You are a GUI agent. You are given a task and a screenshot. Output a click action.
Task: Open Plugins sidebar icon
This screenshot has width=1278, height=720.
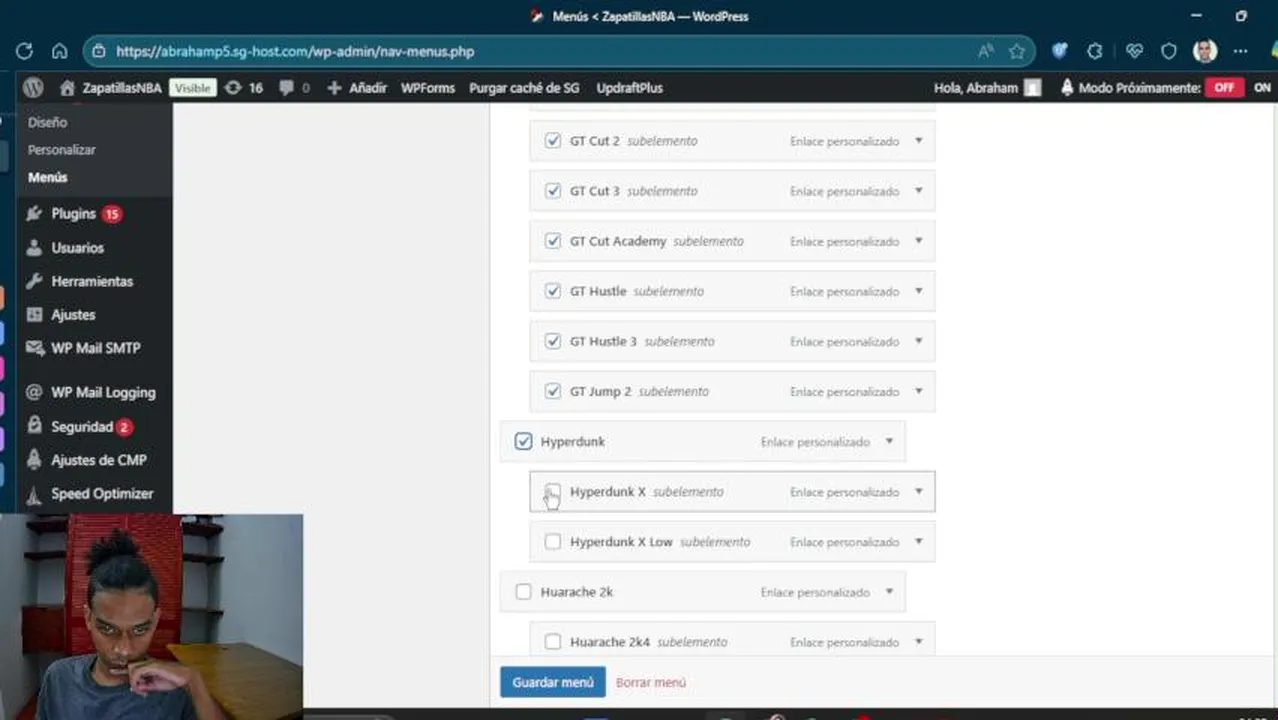[x=35, y=214]
